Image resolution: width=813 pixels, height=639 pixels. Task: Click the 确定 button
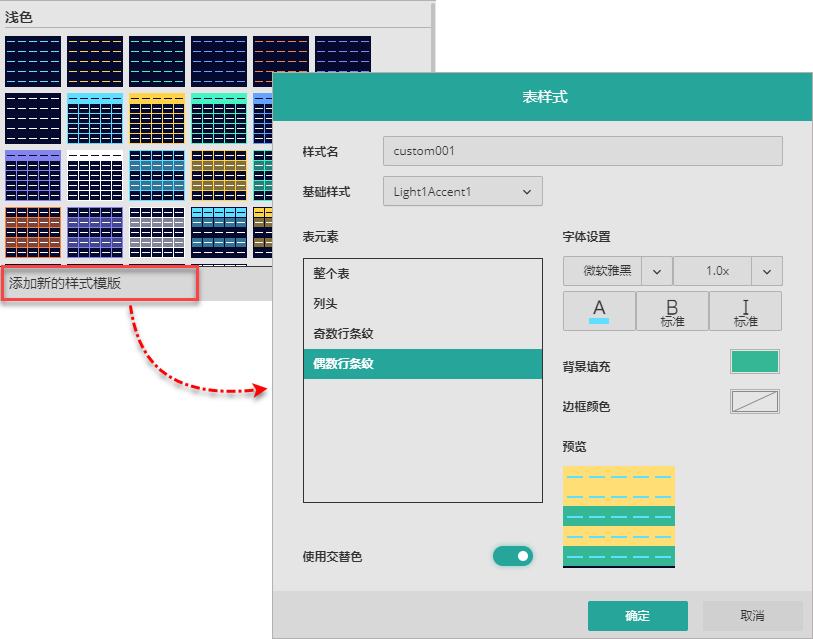point(637,616)
